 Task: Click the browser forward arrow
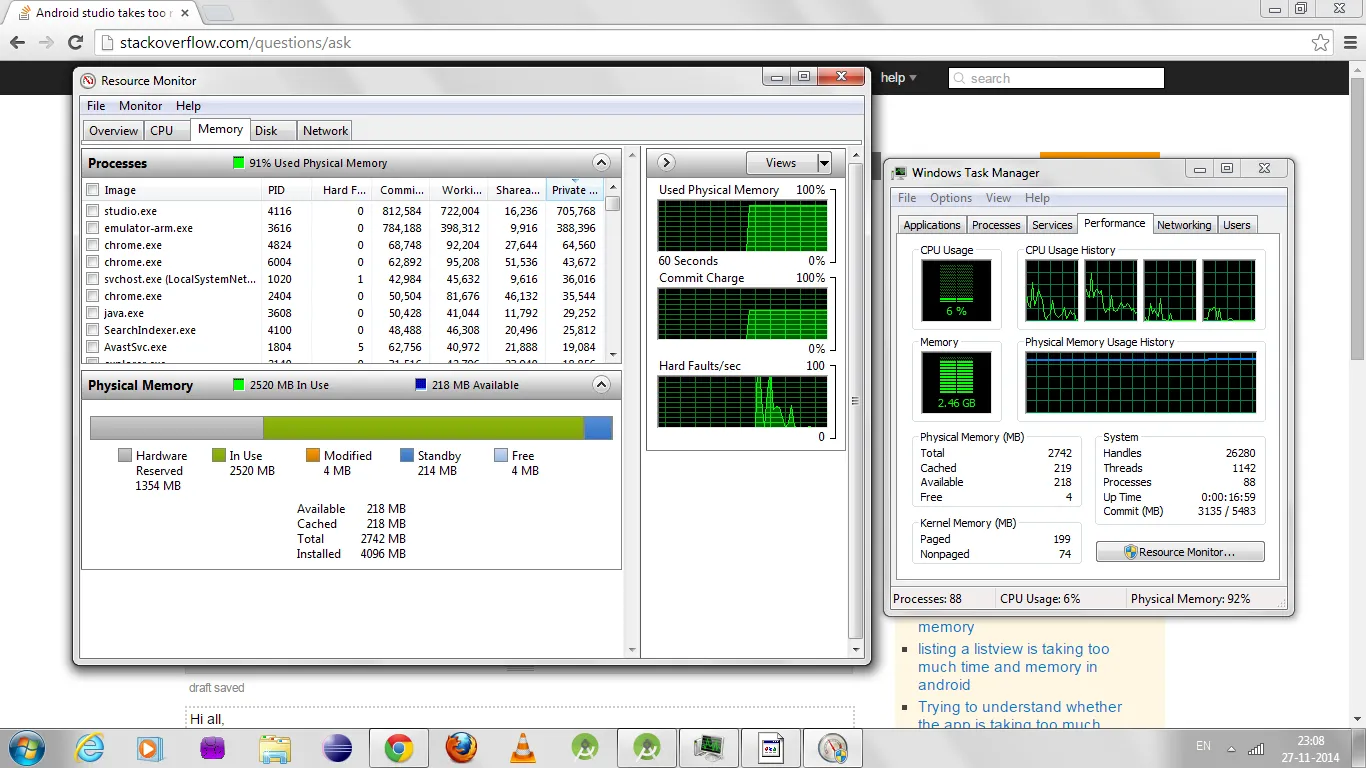point(46,42)
